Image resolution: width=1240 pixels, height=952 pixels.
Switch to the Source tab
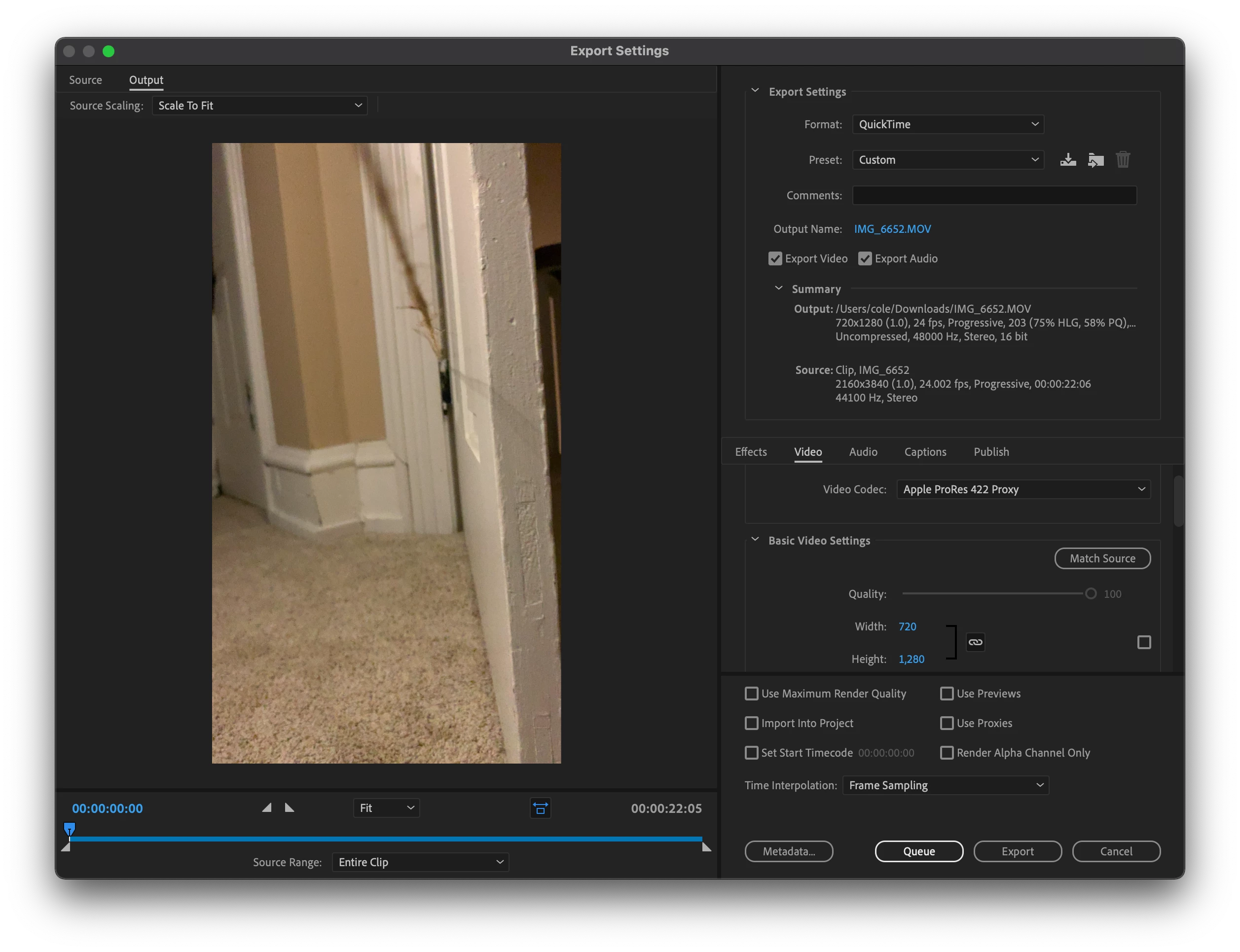tap(85, 80)
